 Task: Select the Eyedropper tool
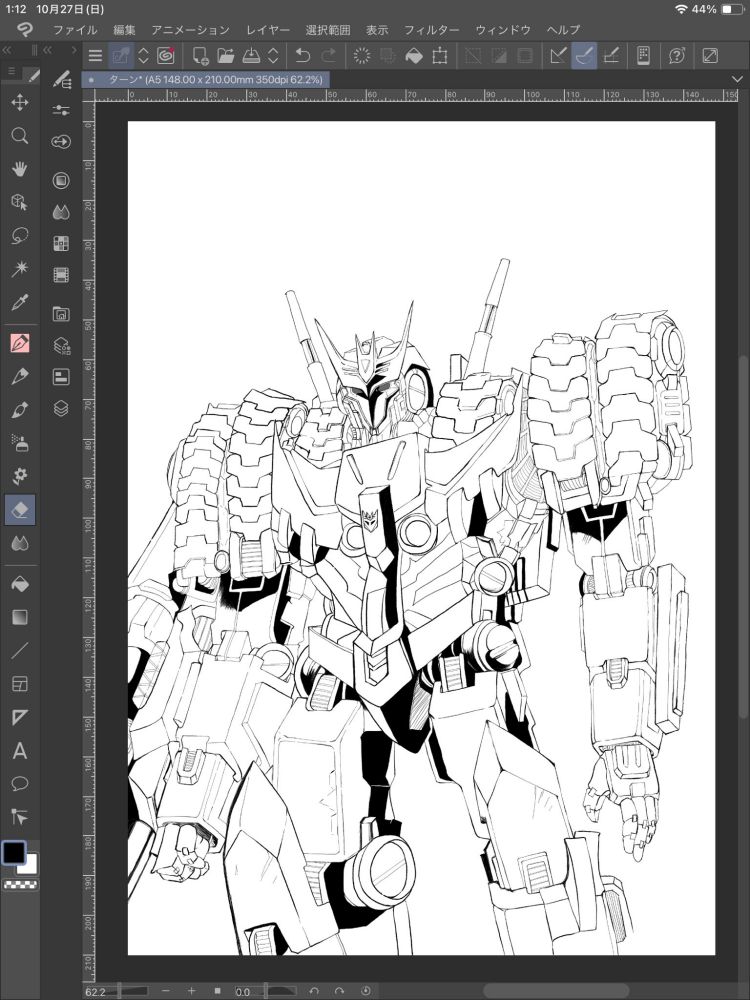[x=20, y=302]
